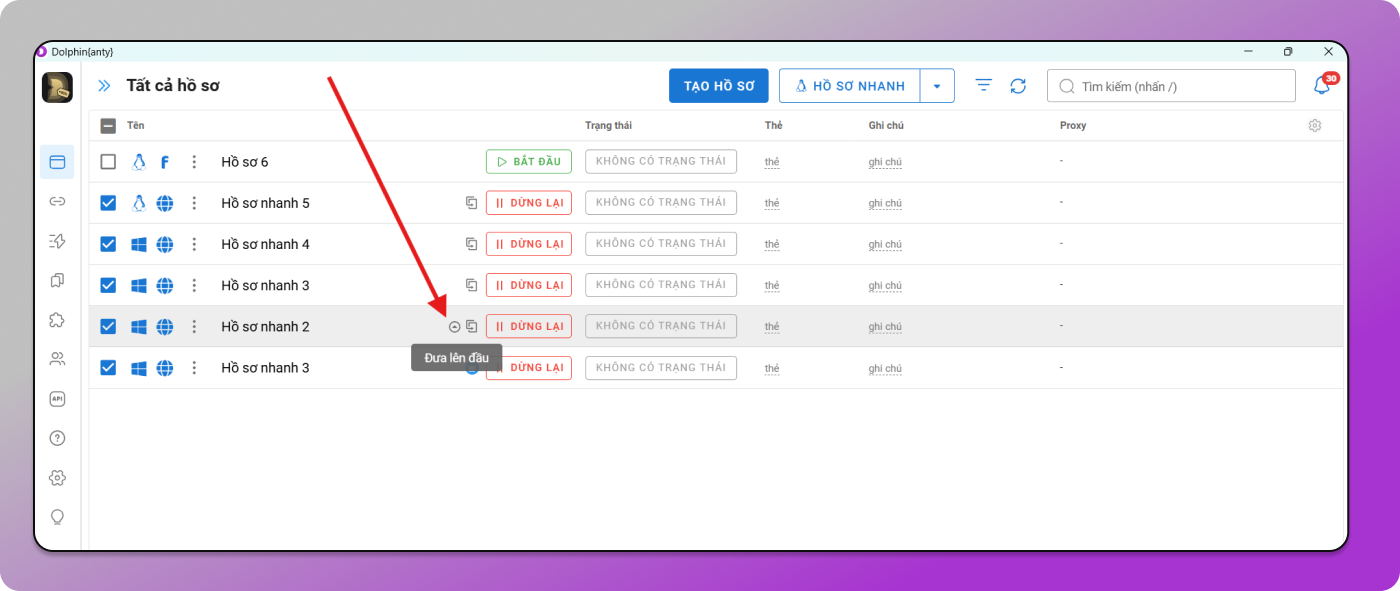
Task: Click the pin-to-top icon for Hồ sơ nhanh 2
Action: tap(455, 327)
